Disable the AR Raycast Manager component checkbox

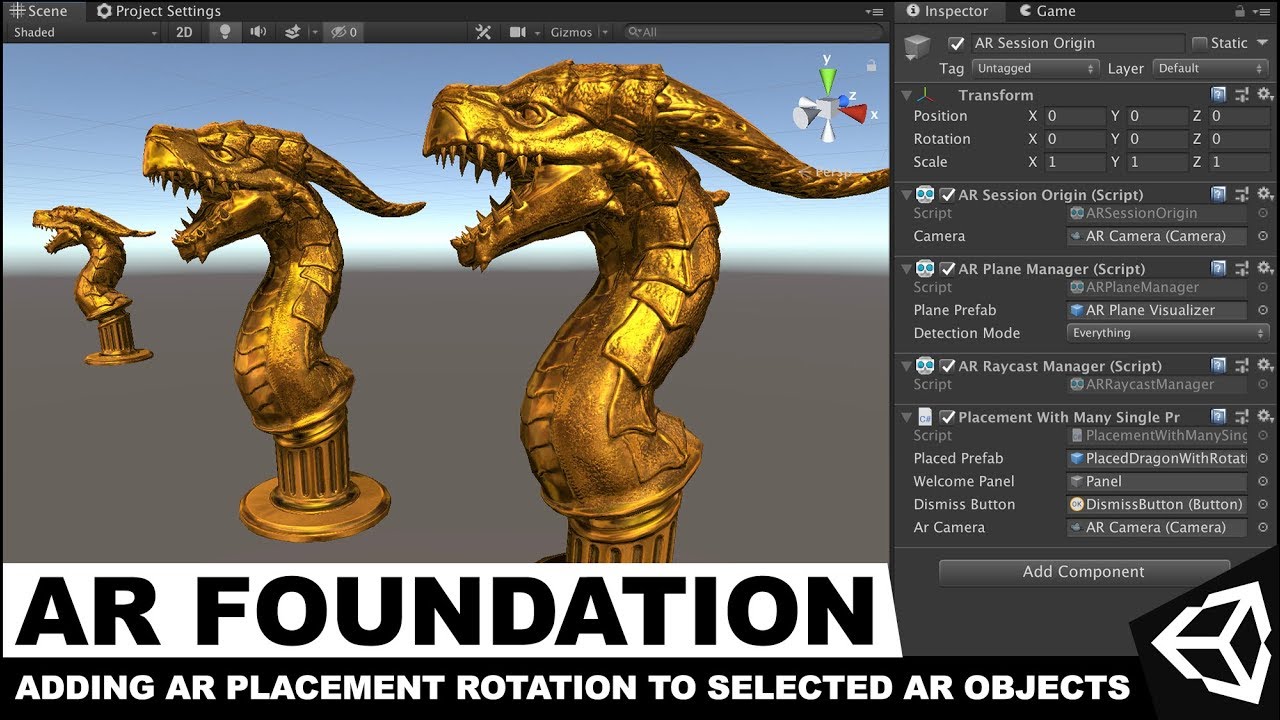[x=947, y=366]
